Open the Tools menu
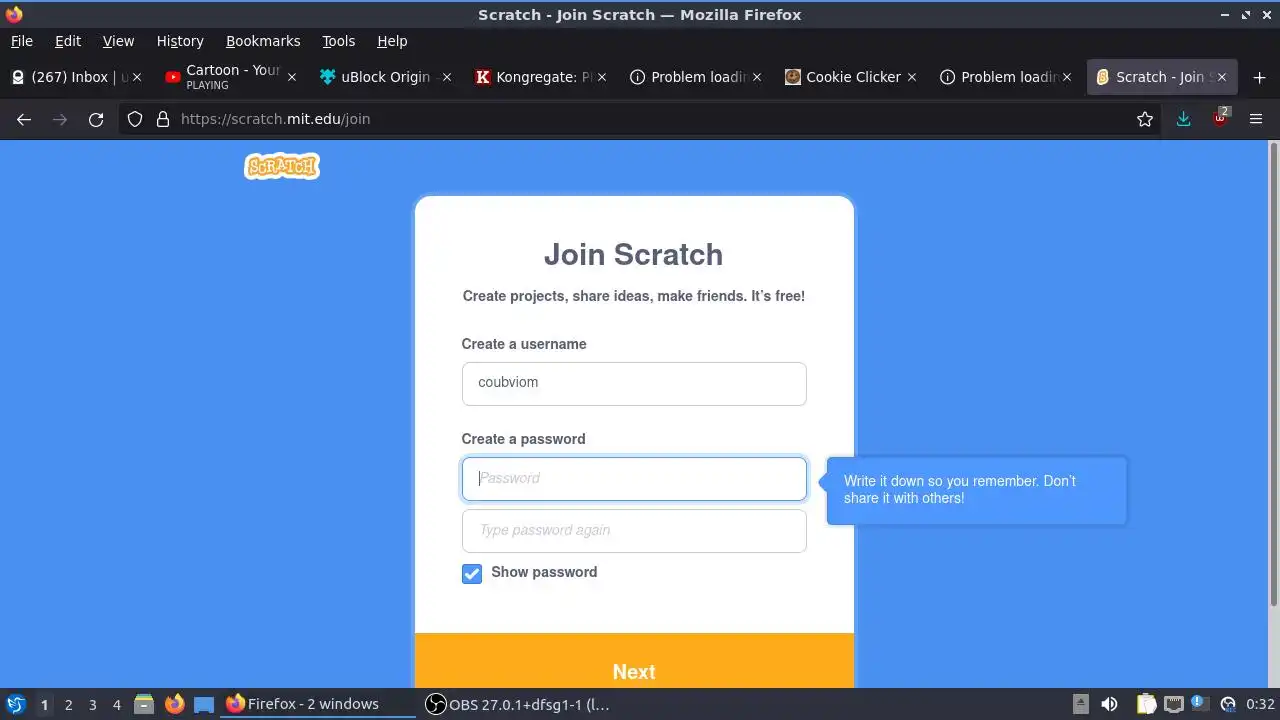This screenshot has width=1280, height=720. point(338,41)
